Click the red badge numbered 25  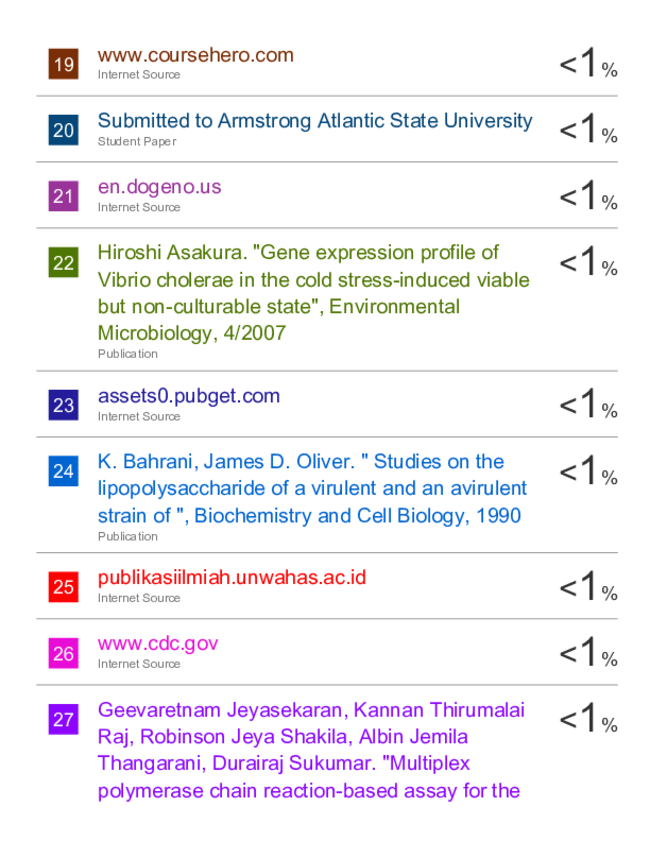pos(63,587)
